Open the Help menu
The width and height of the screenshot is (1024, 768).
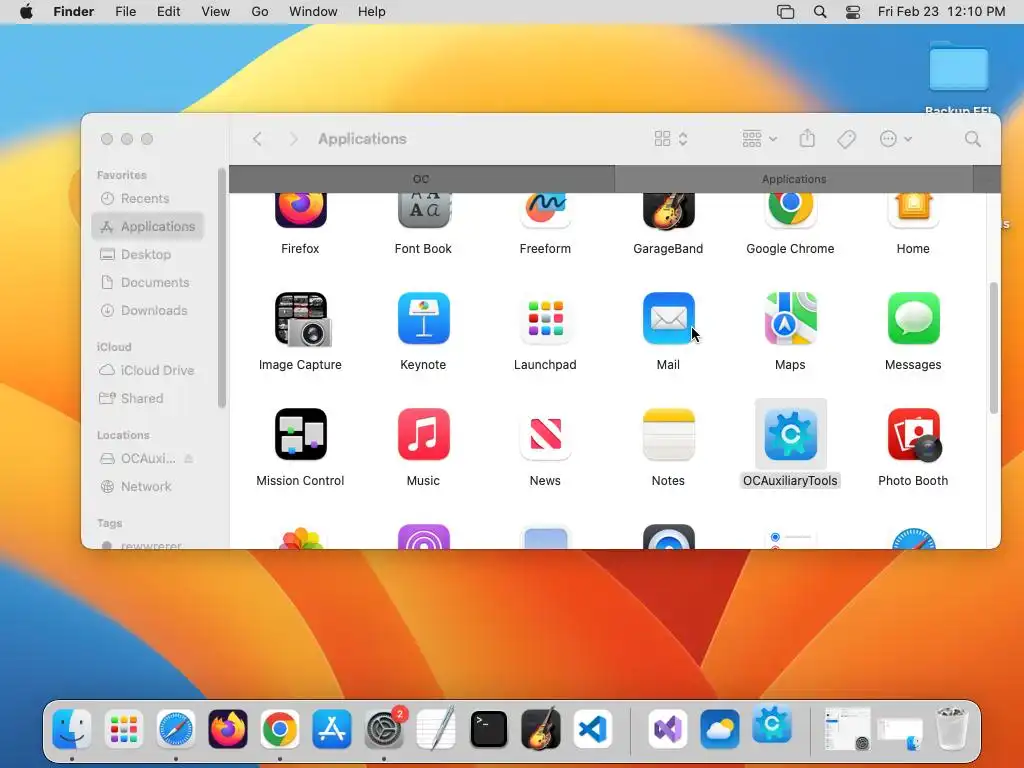pos(372,12)
